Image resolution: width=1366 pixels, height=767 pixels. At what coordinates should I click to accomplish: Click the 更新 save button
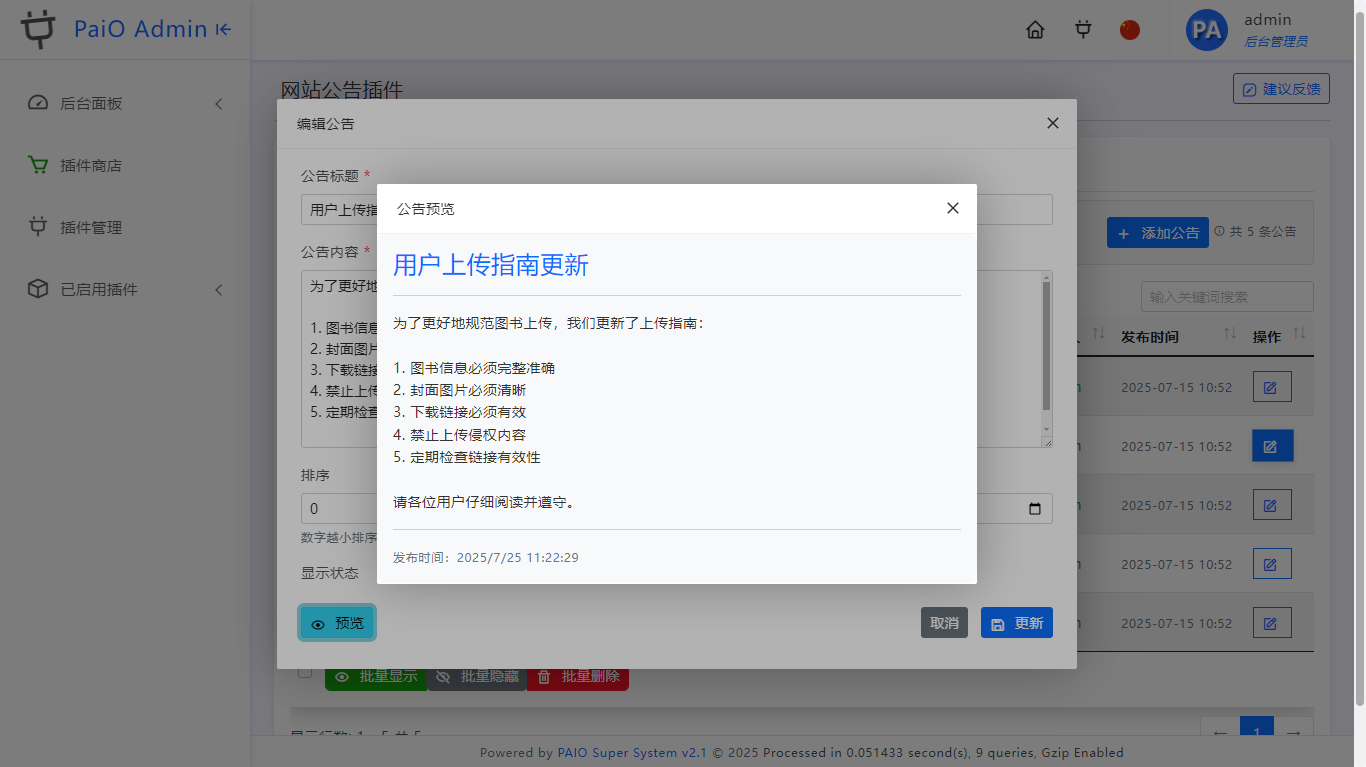tap(1017, 623)
